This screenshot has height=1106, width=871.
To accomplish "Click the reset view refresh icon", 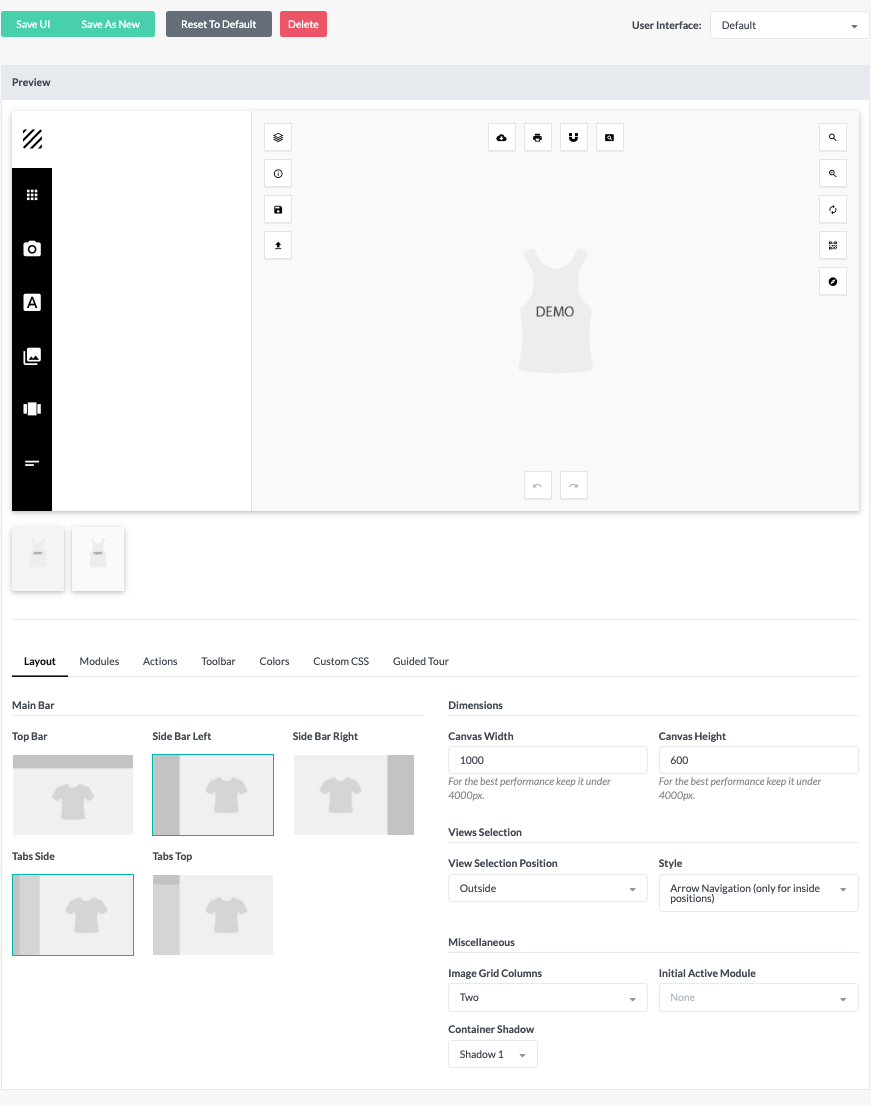I will (x=833, y=209).
